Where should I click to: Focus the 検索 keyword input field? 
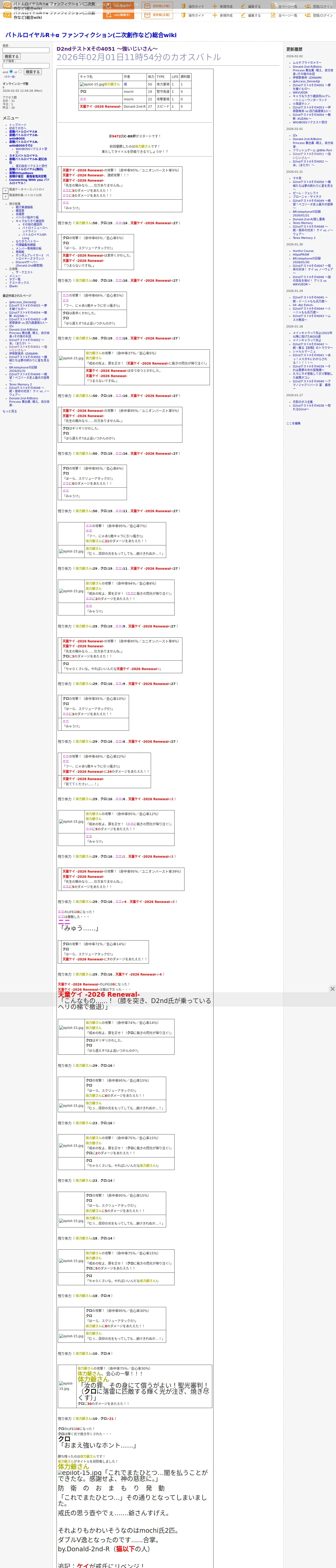point(26,50)
